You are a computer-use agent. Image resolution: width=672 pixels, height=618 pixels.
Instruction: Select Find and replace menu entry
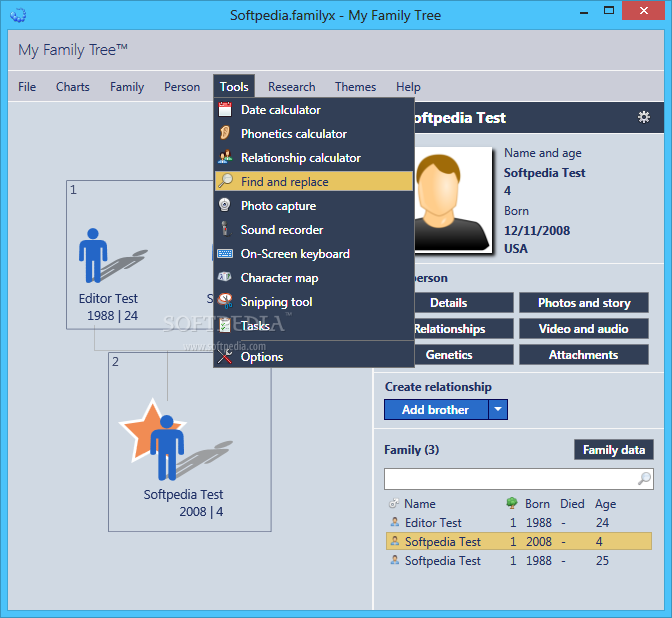[x=314, y=181]
